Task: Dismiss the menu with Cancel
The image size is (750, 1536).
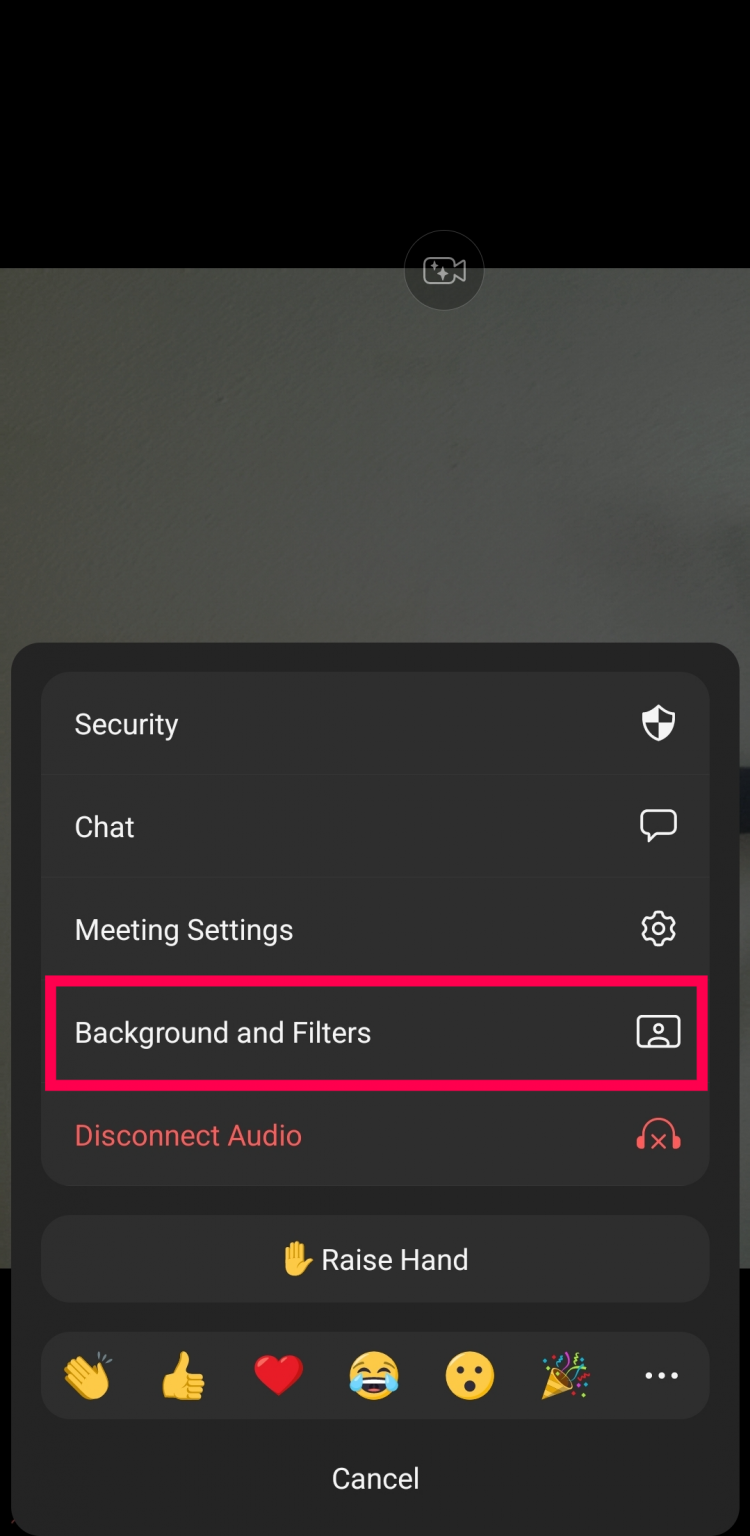Action: click(x=375, y=1477)
